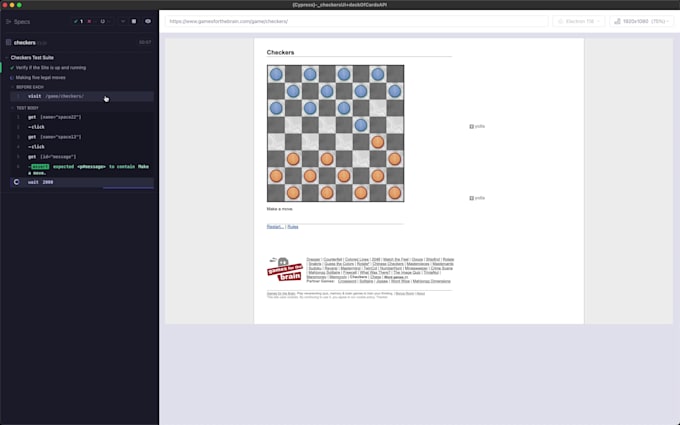680x425 pixels.
Task: Collapse the BEFORE EACH section
Action: 29,87
